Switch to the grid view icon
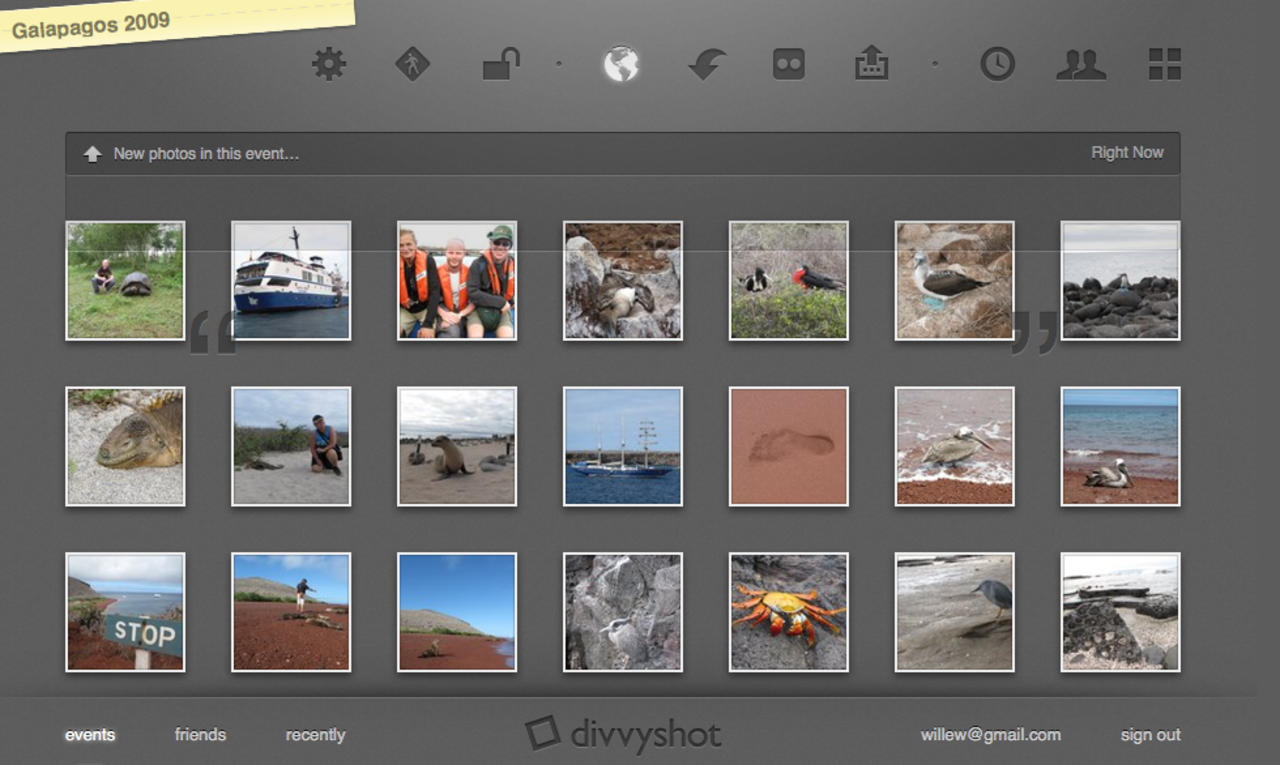The width and height of the screenshot is (1280, 765). pos(1164,65)
